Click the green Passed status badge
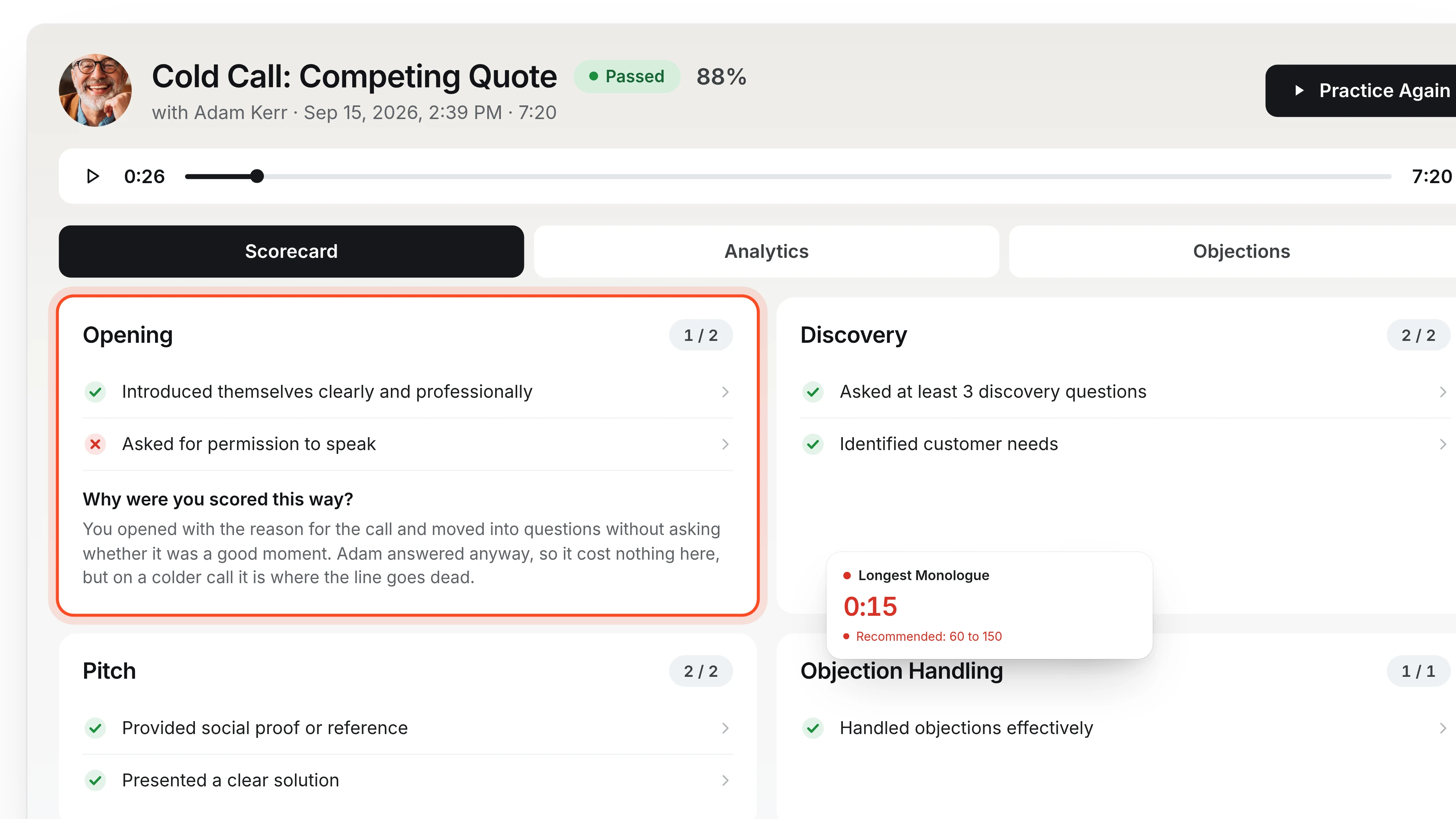The width and height of the screenshot is (1456, 819). click(x=627, y=76)
